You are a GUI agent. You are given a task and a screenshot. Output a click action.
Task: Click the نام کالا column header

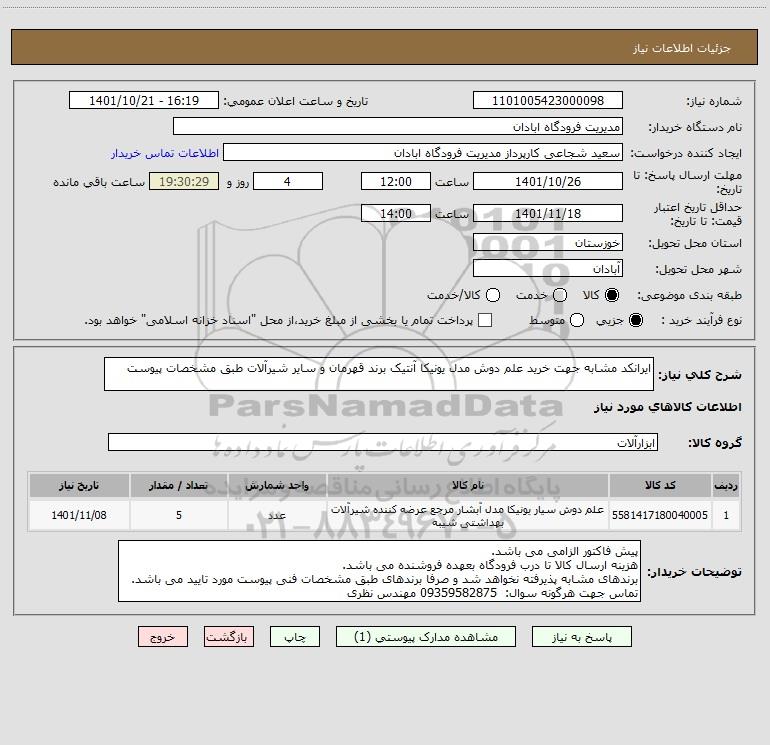(468, 486)
